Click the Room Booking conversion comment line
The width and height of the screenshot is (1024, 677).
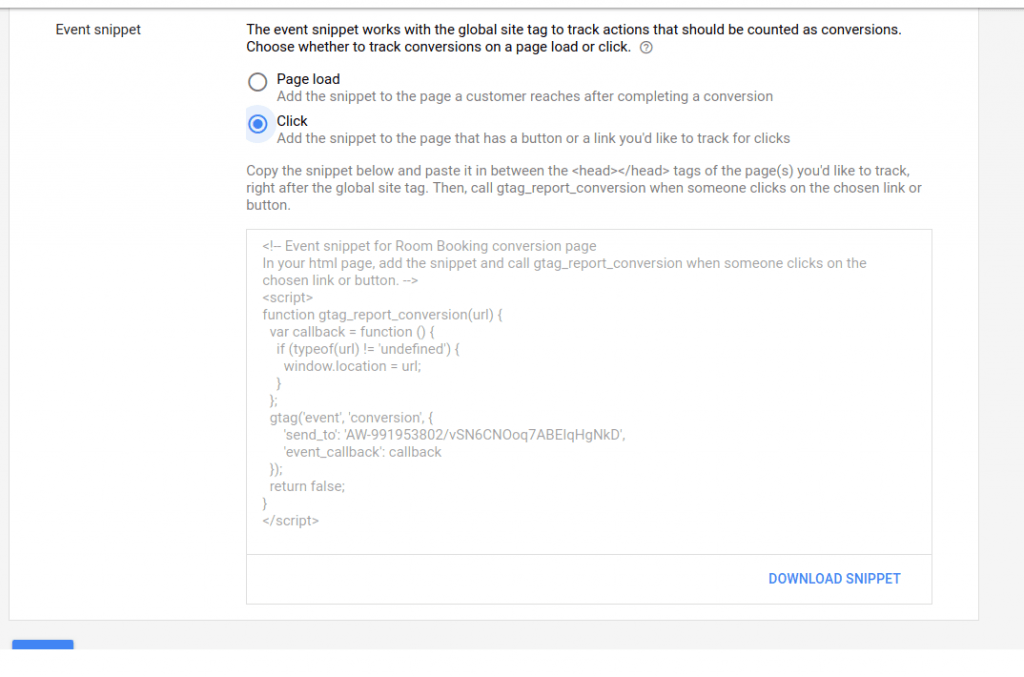(x=430, y=245)
